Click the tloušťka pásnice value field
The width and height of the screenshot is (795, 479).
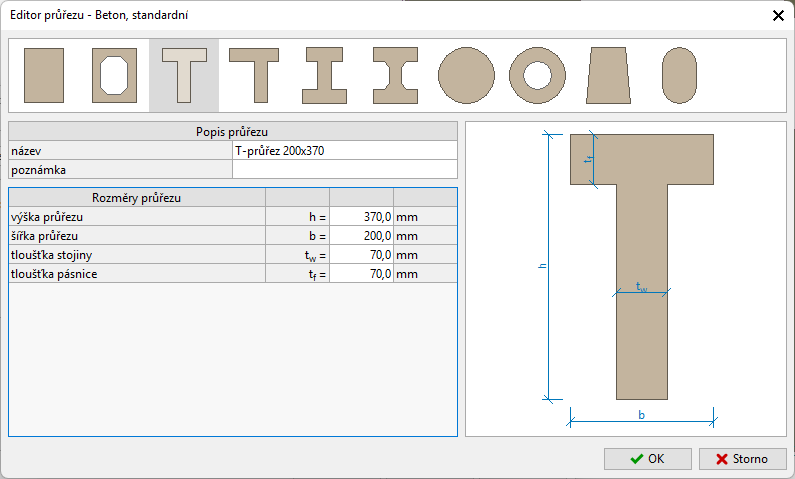click(361, 274)
